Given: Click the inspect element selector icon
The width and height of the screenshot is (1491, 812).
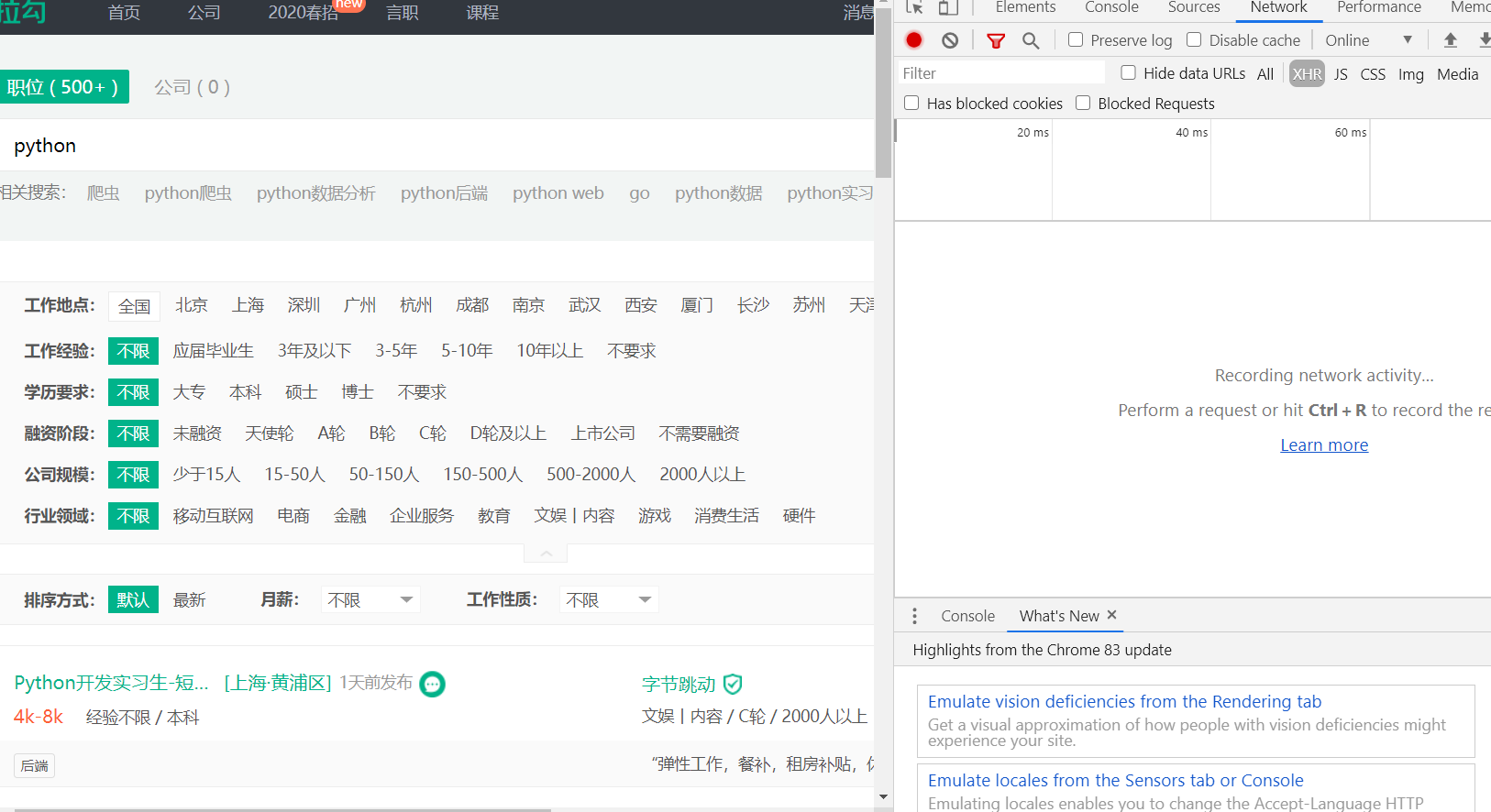Looking at the screenshot, I should pyautogui.click(x=914, y=7).
